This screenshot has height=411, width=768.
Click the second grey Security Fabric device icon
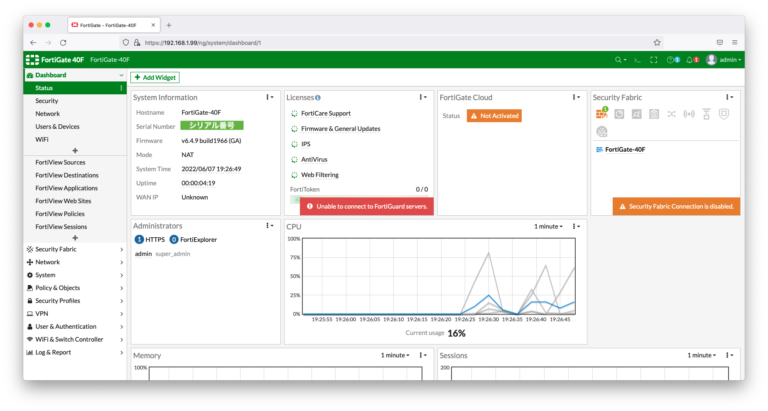[x=619, y=114]
